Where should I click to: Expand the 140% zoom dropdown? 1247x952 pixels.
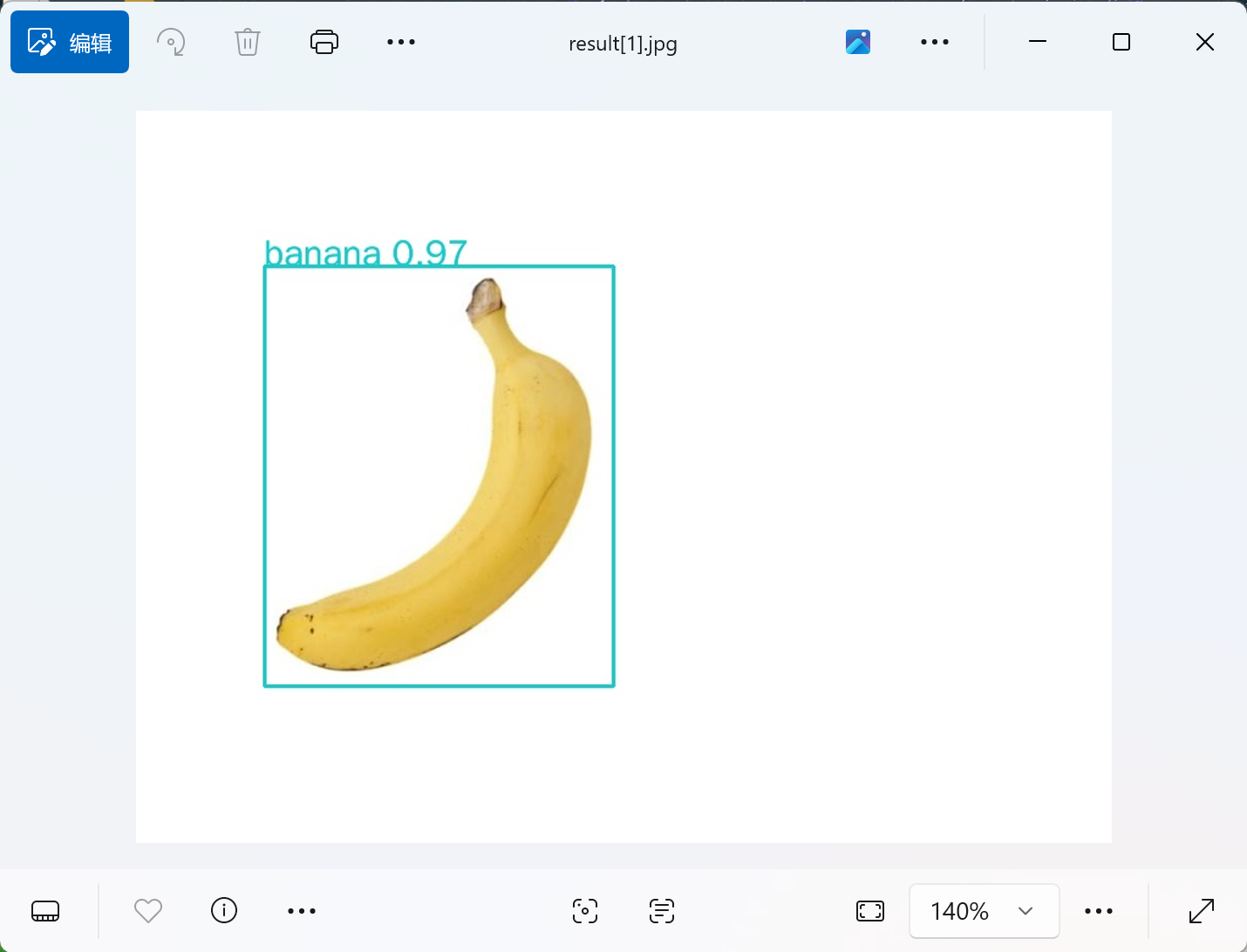pyautogui.click(x=985, y=911)
